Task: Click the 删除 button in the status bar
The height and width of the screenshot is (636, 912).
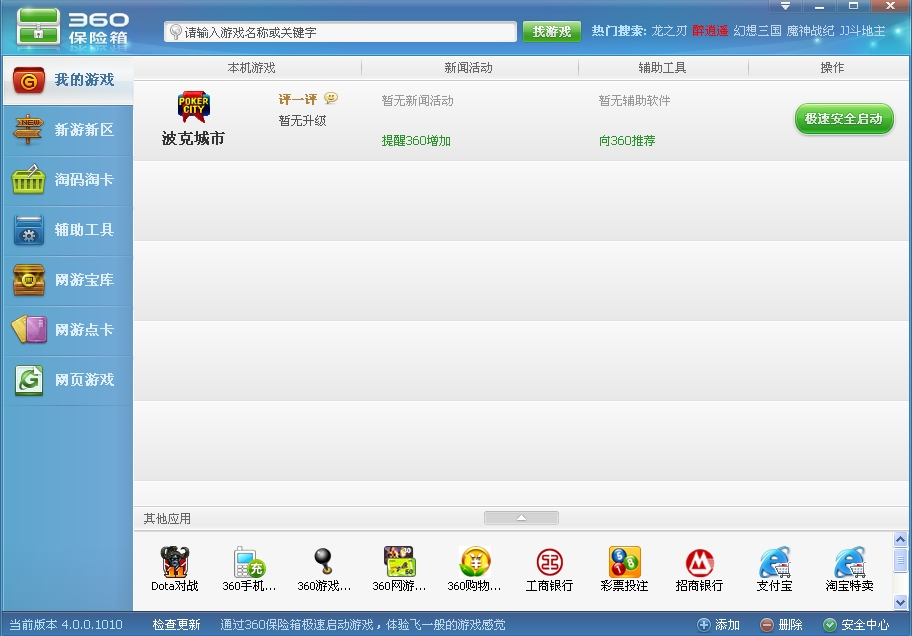Action: tap(781, 625)
